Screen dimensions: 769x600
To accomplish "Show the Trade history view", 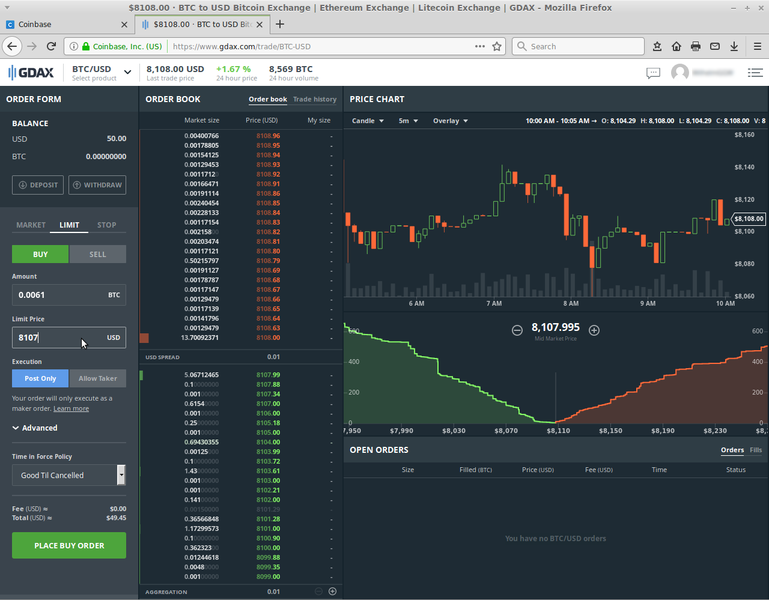I will [315, 99].
